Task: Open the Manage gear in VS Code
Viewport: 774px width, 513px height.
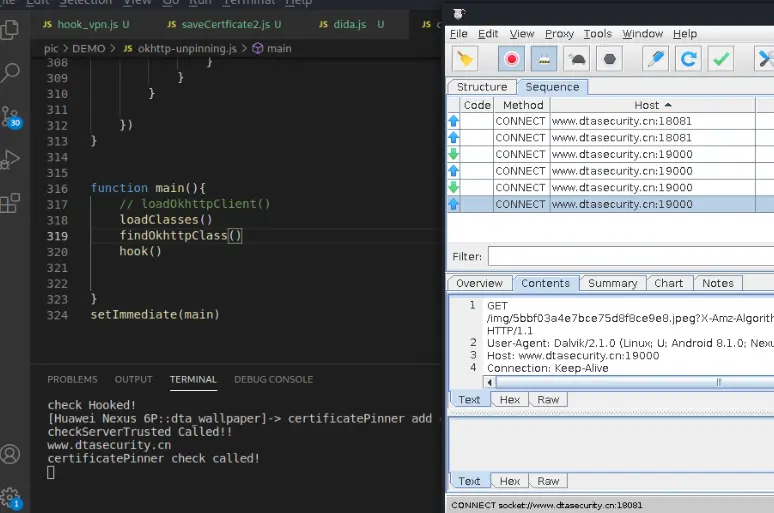Action: [10, 498]
